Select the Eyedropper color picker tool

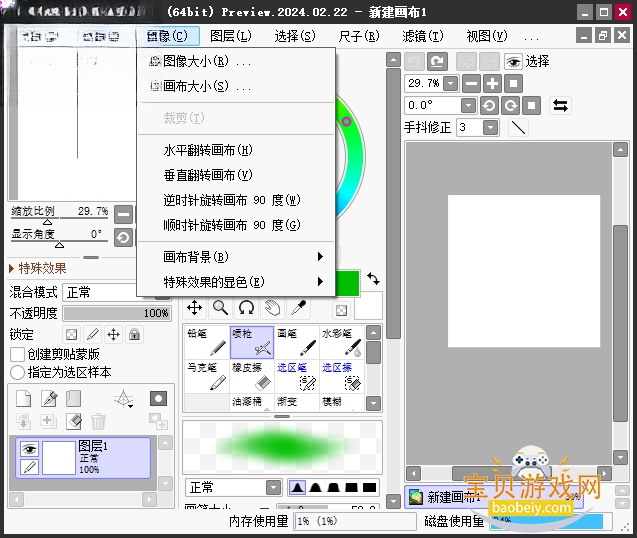(298, 308)
